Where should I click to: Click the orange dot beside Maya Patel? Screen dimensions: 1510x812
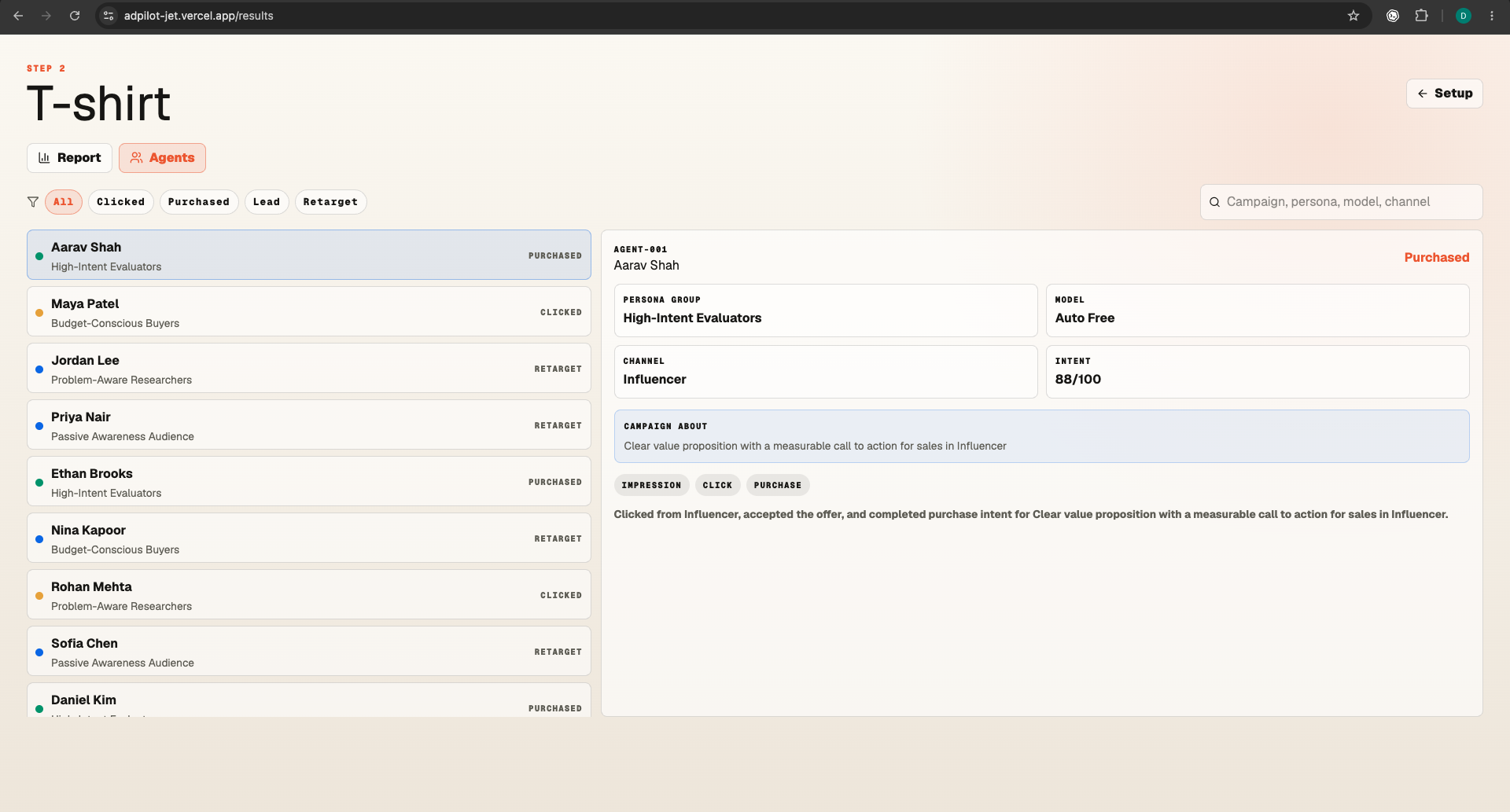[39, 313]
